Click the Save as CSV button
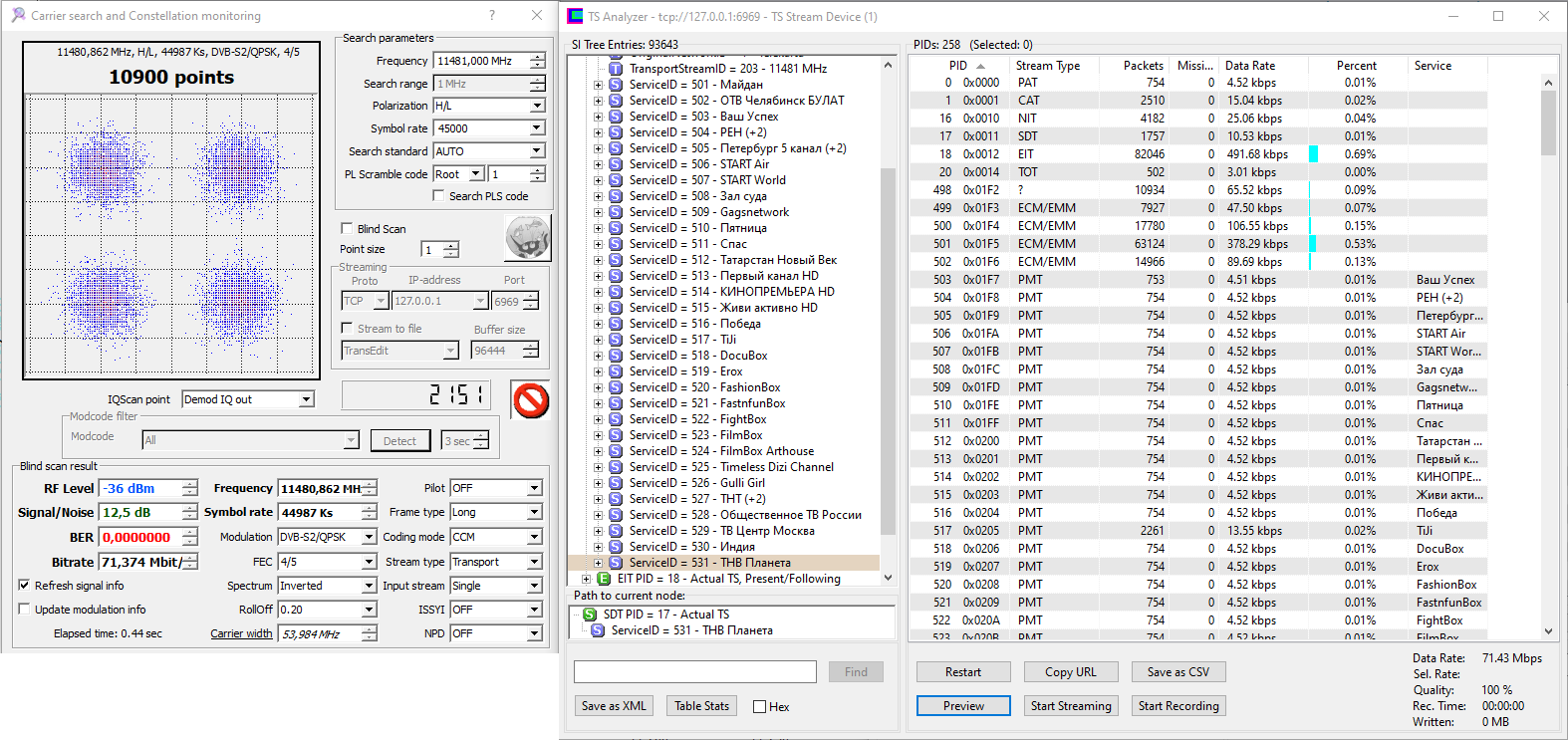This screenshot has width=1568, height=740. click(1178, 672)
